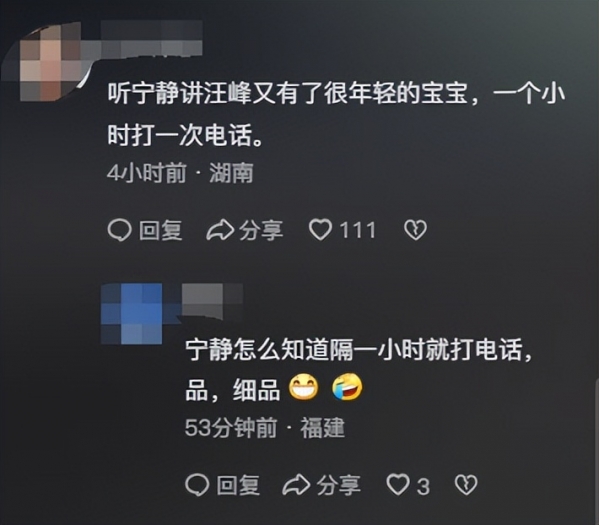Click the grinning emoji in the reply

[303, 387]
